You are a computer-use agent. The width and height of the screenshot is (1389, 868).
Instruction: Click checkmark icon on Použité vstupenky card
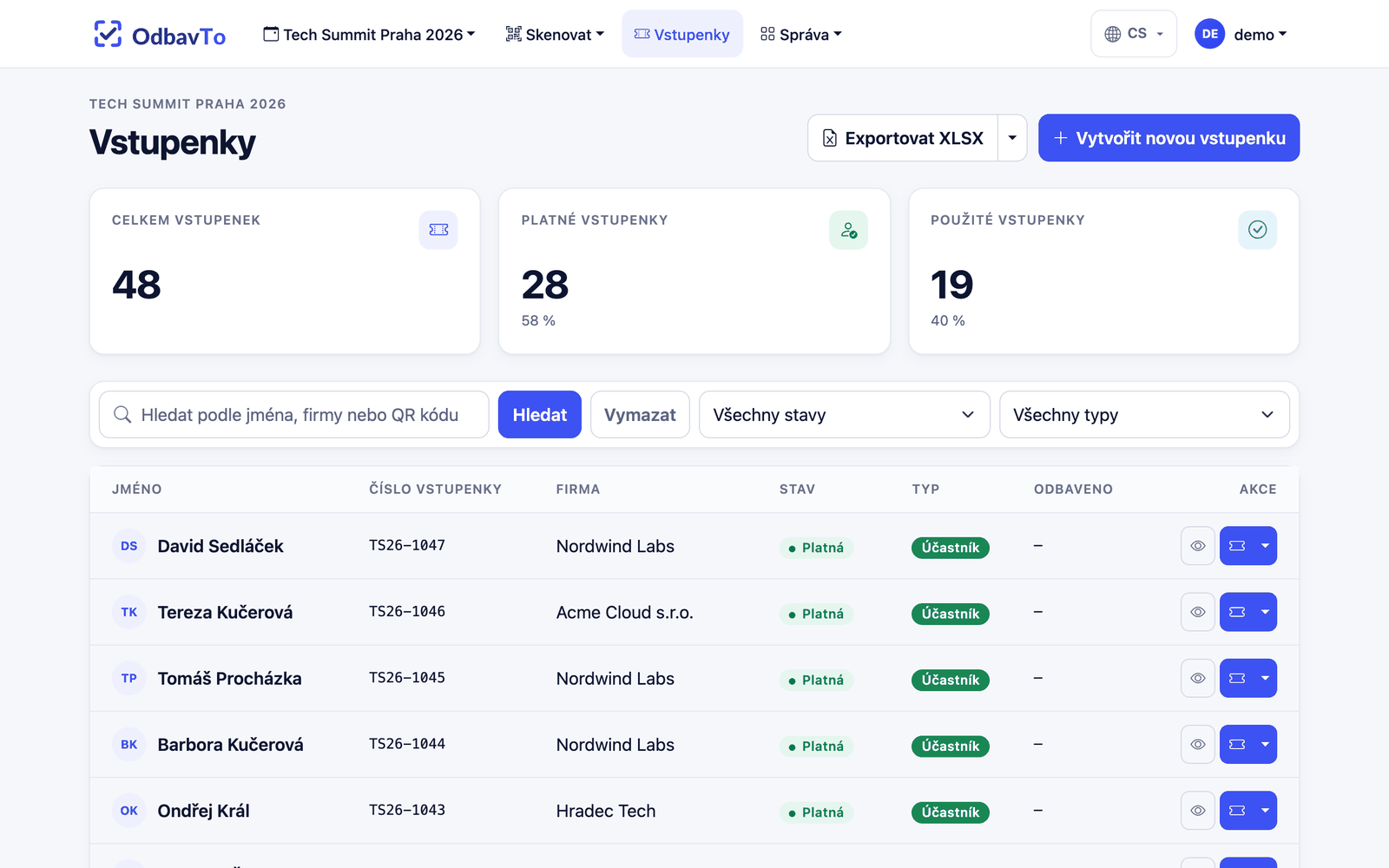point(1257,230)
